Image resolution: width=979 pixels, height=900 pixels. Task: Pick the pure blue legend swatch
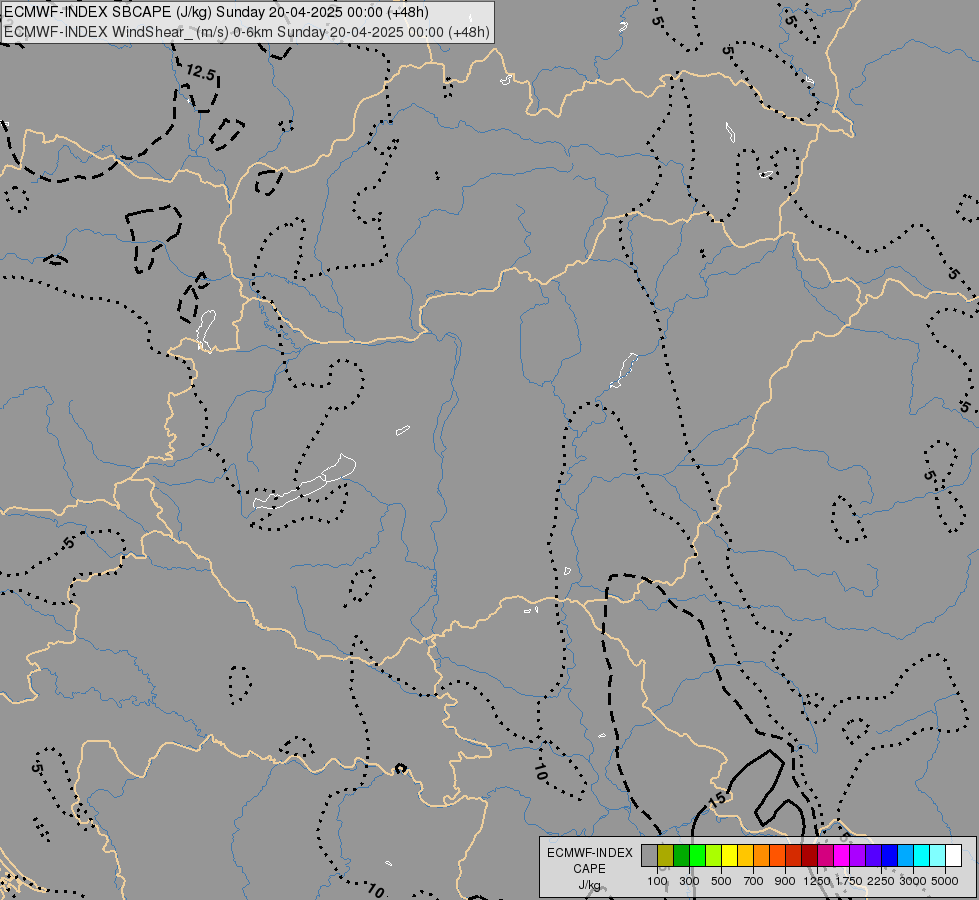(x=889, y=855)
